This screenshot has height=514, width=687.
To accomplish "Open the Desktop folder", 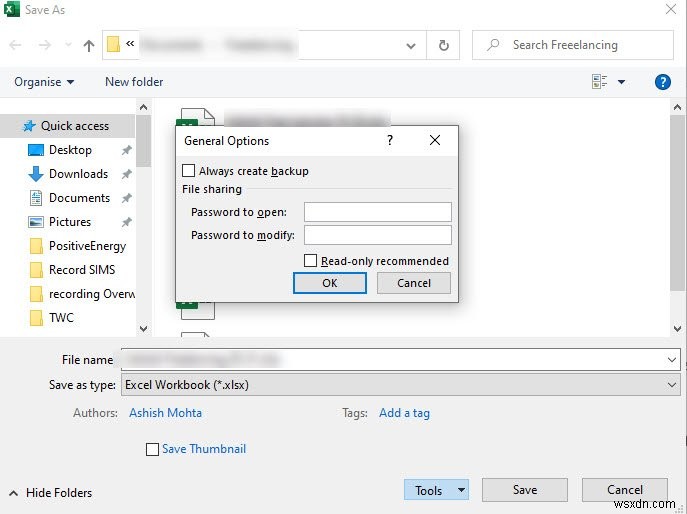I will pos(70,150).
